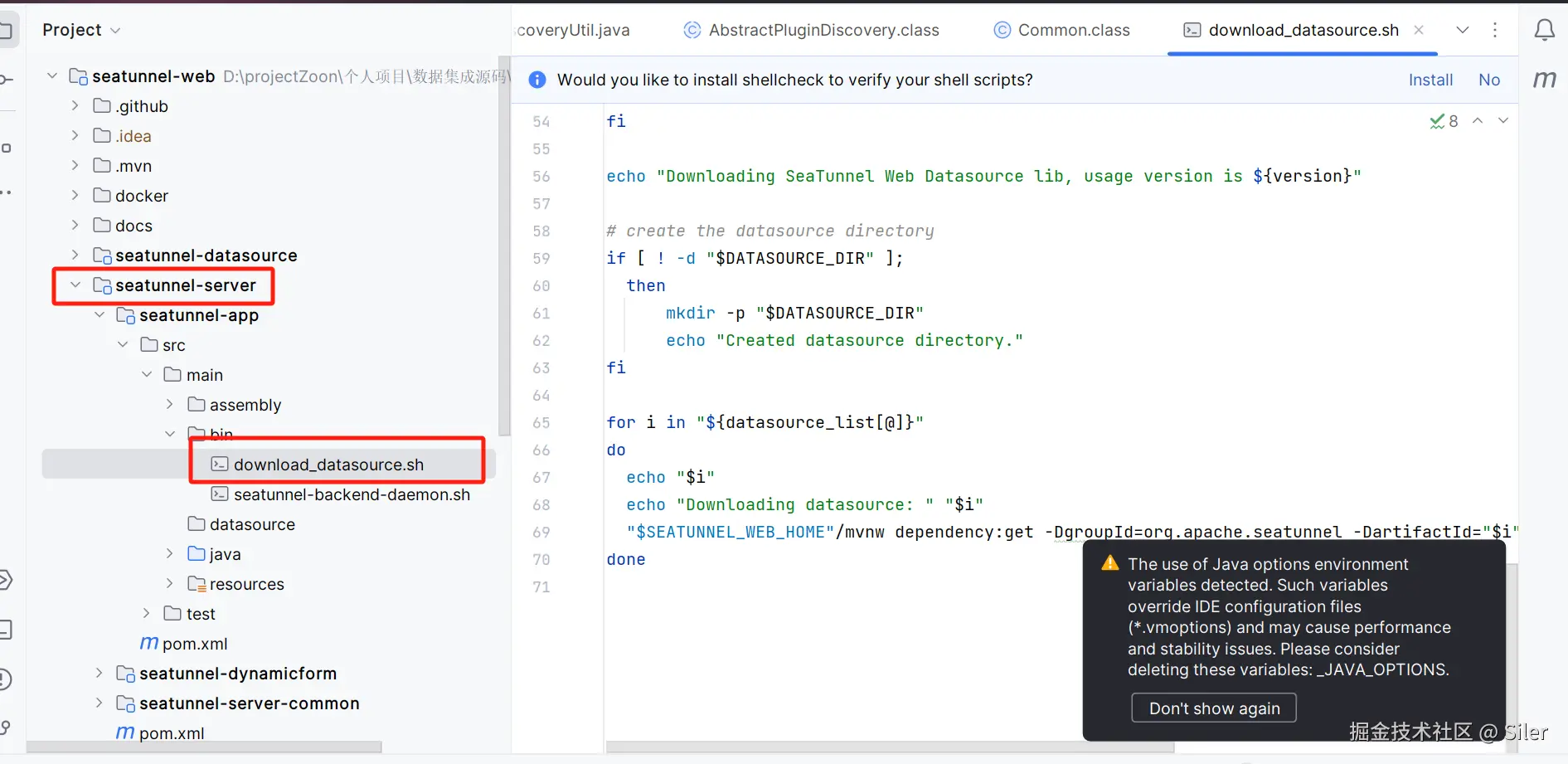This screenshot has height=764, width=1568.
Task: Expand the resources folder
Action: point(170,584)
